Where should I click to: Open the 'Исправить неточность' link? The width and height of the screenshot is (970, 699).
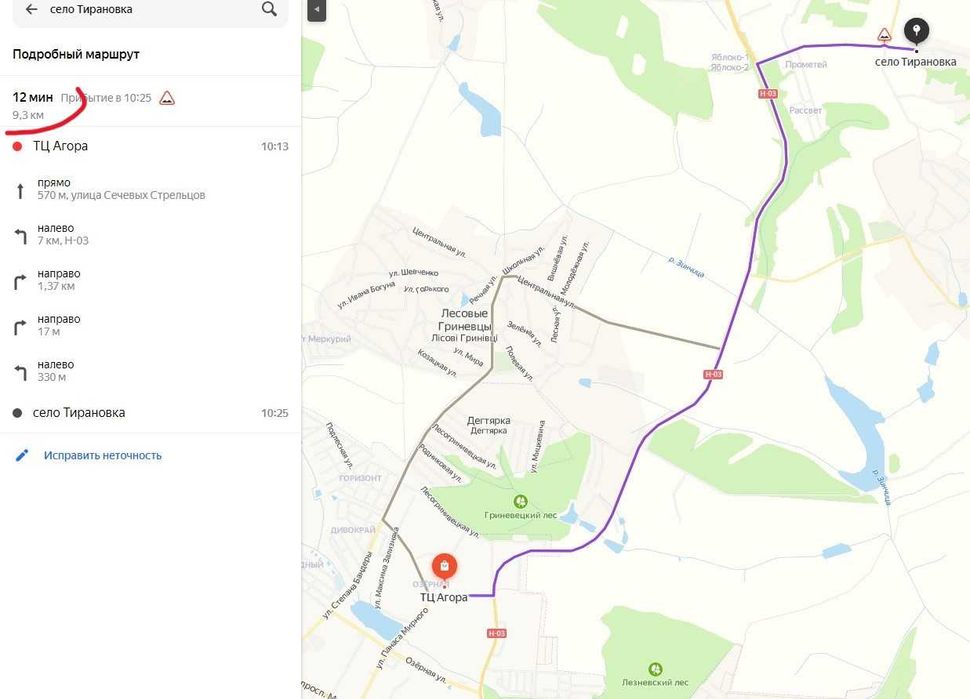tap(102, 455)
